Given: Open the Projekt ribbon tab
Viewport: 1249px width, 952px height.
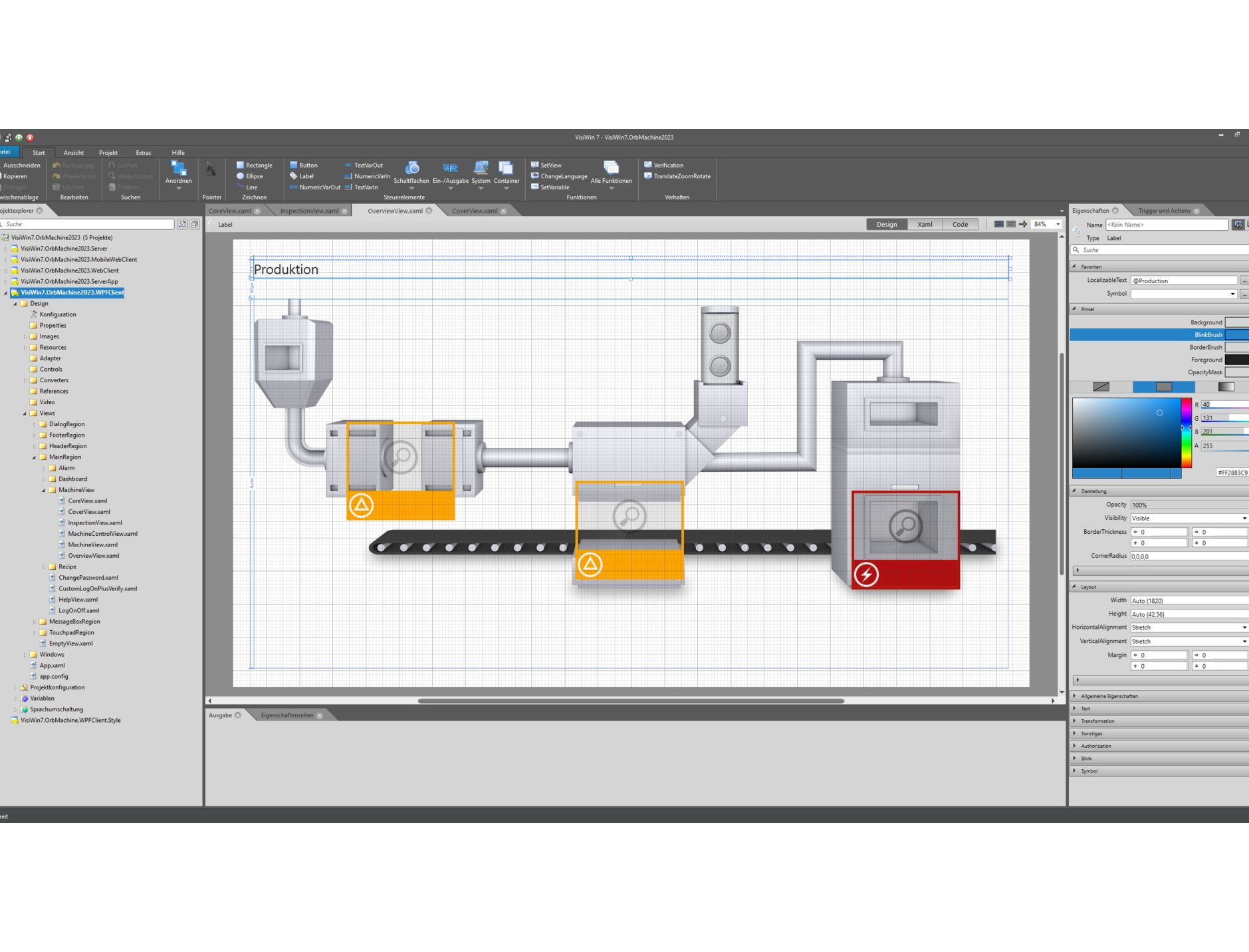Looking at the screenshot, I should click(x=108, y=153).
